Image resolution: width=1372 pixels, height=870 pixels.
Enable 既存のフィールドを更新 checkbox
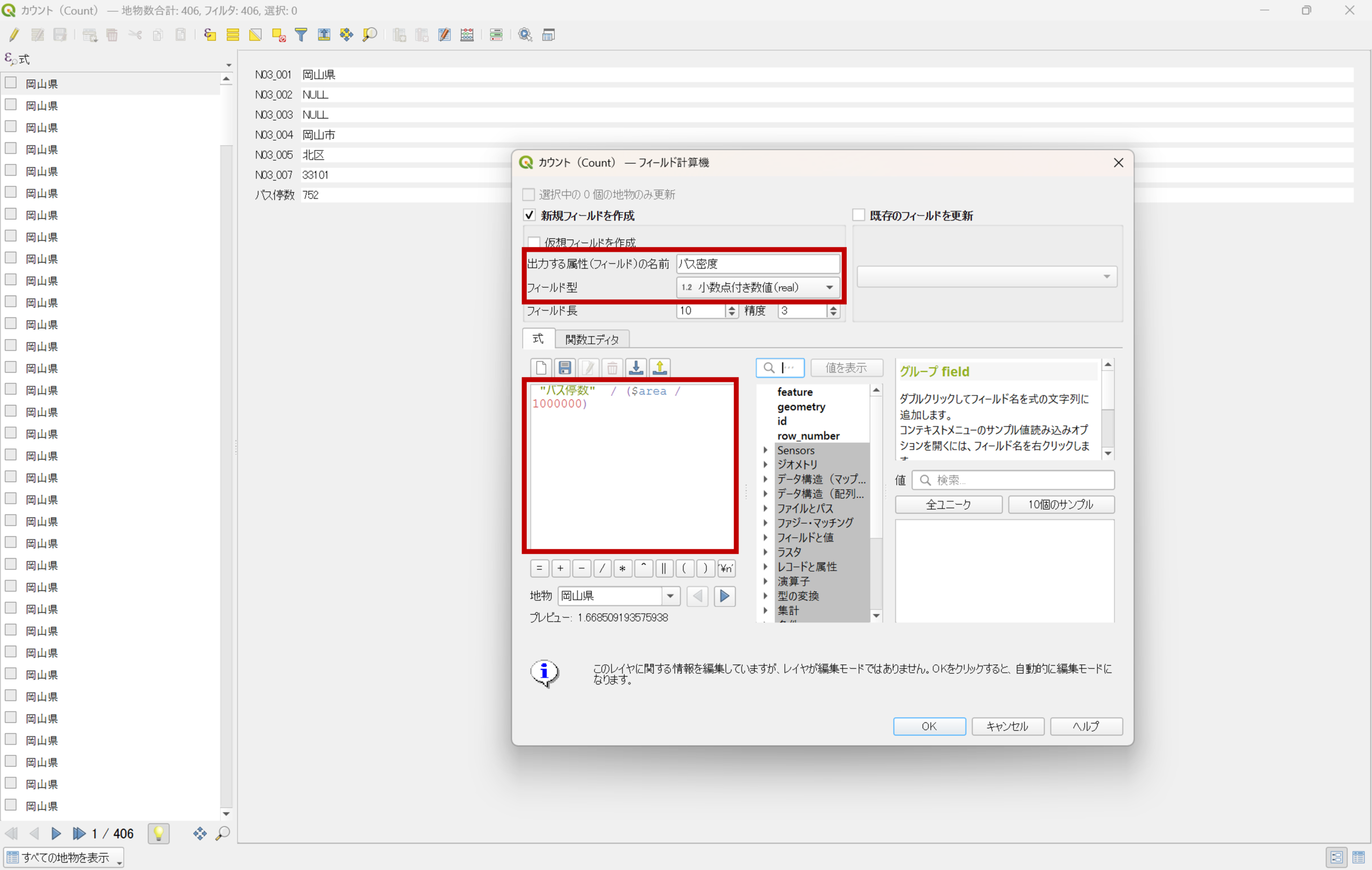pyautogui.click(x=859, y=215)
